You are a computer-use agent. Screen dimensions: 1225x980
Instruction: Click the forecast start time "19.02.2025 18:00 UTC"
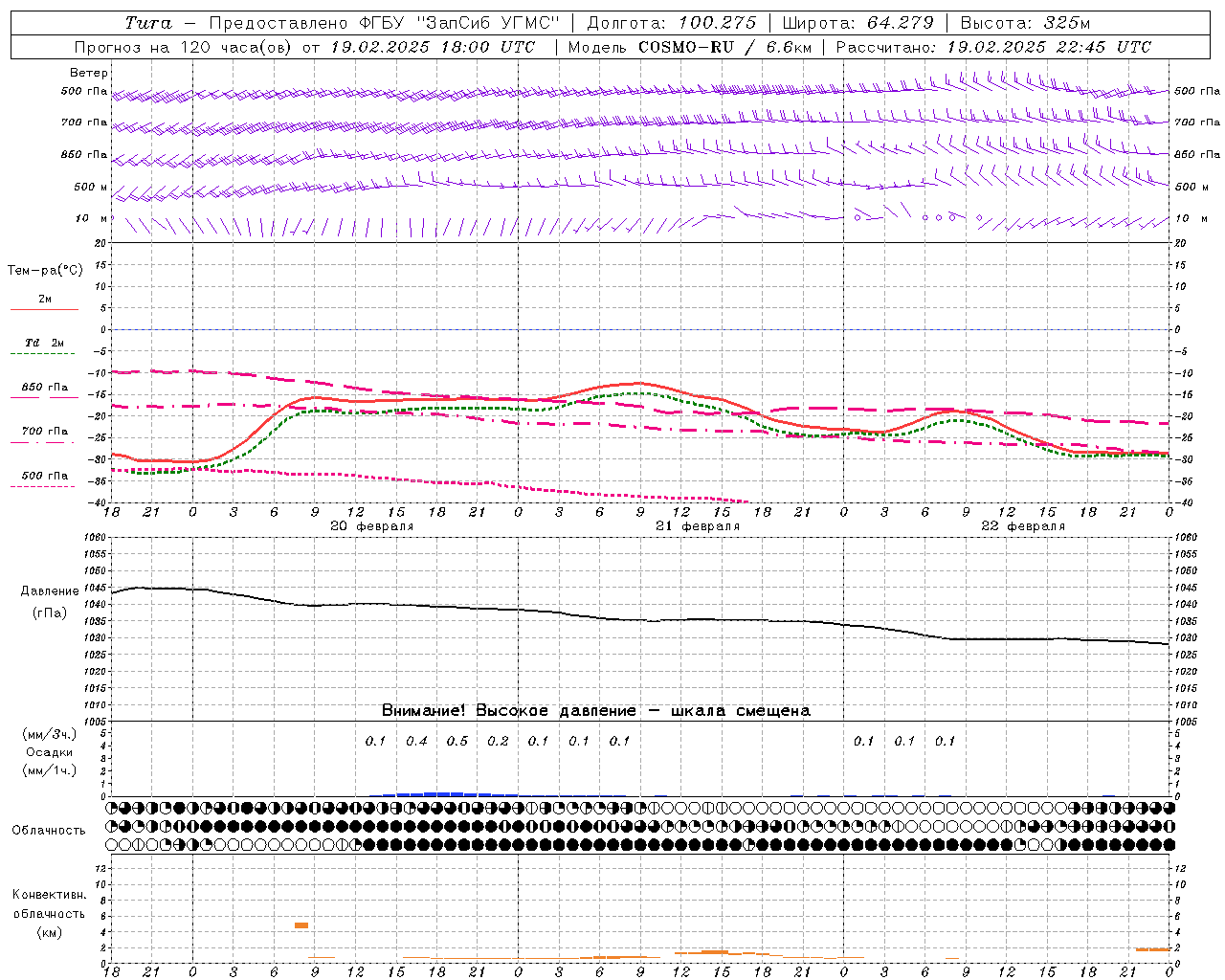click(433, 46)
